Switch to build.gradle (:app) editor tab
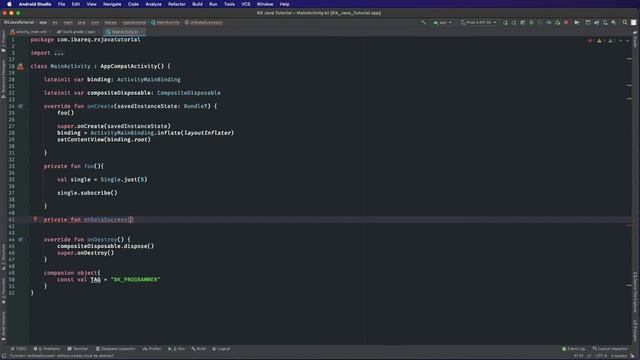 click(x=76, y=31)
